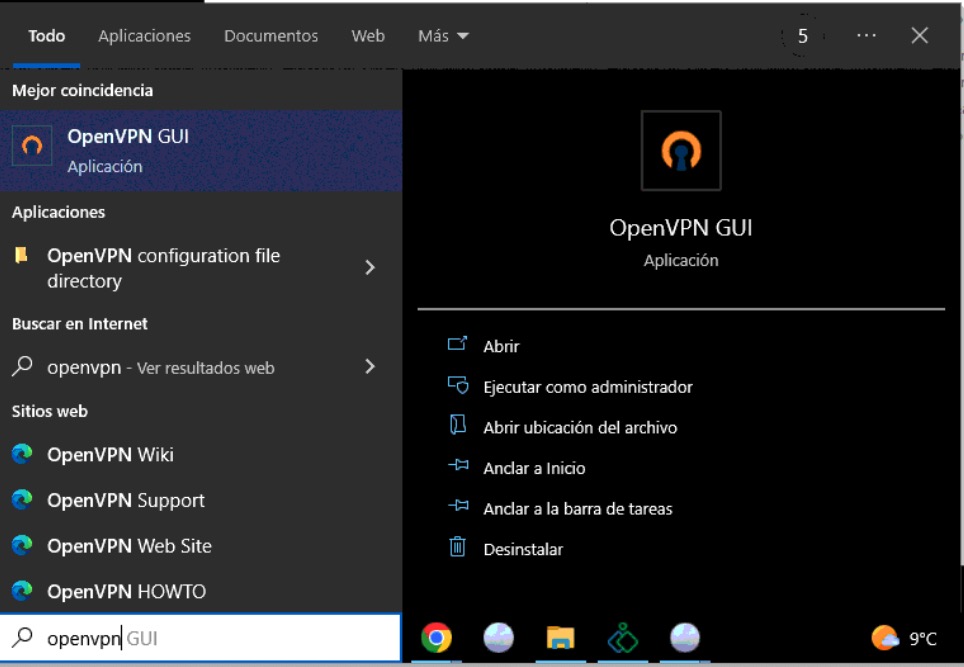Viewport: 964px width, 667px height.
Task: Open the 9°C weather widget
Action: click(904, 639)
